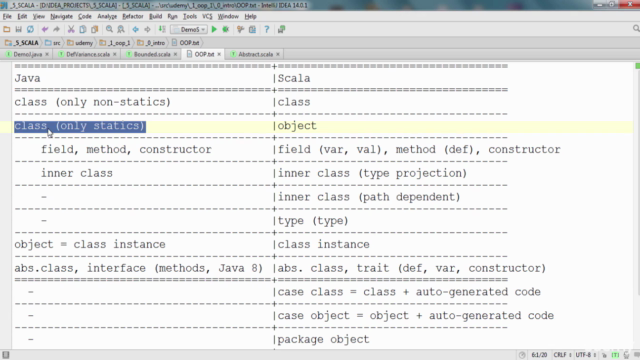Image resolution: width=640 pixels, height=360 pixels.
Task: Click the Back navigation arrow
Action: pos(136,29)
